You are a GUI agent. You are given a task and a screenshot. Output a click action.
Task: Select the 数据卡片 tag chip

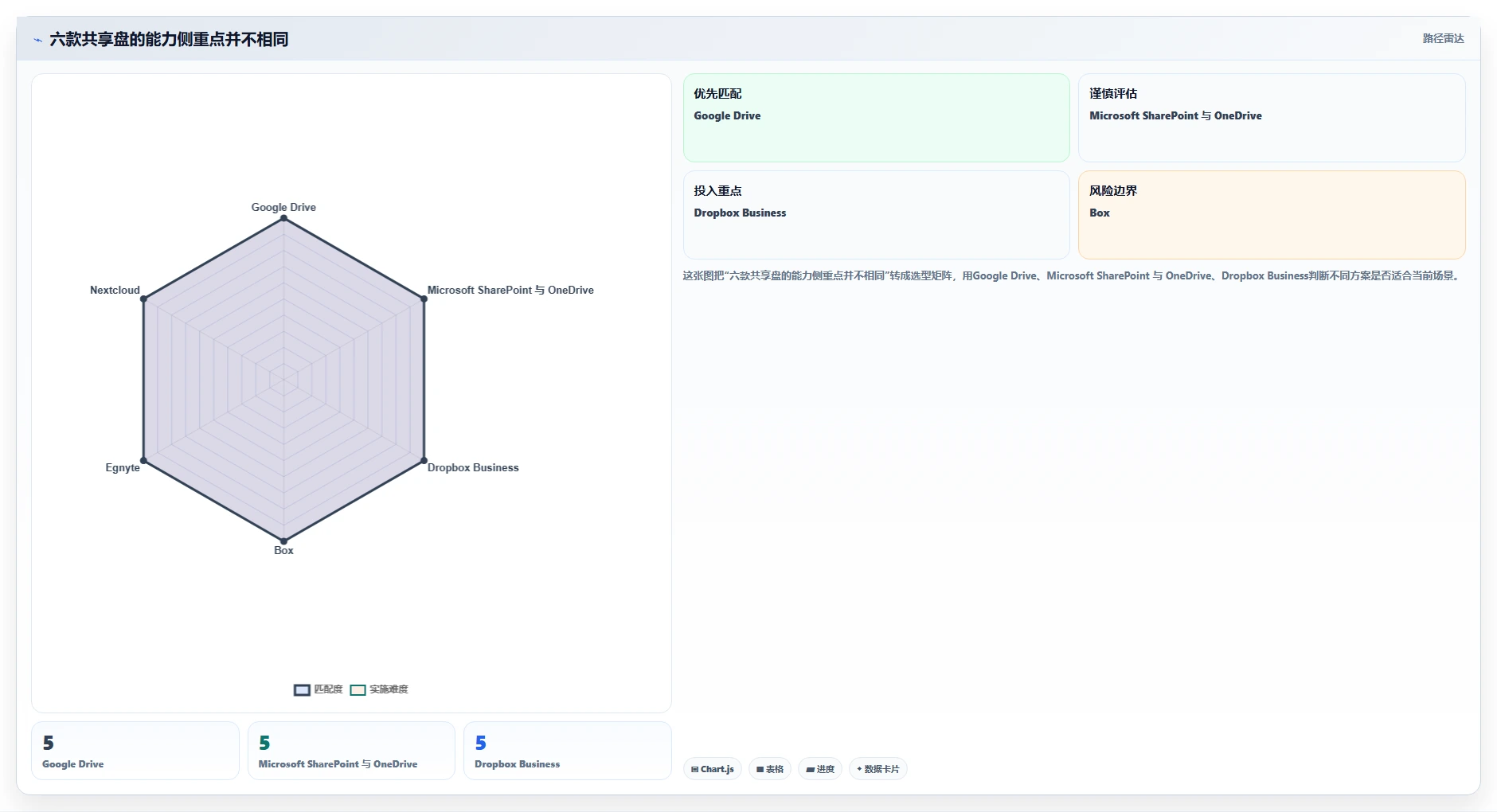(878, 769)
